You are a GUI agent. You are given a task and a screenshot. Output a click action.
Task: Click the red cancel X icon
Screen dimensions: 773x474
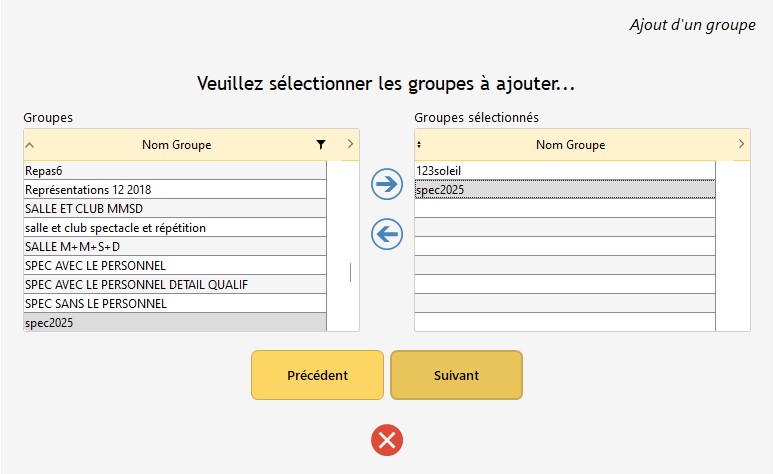387,439
